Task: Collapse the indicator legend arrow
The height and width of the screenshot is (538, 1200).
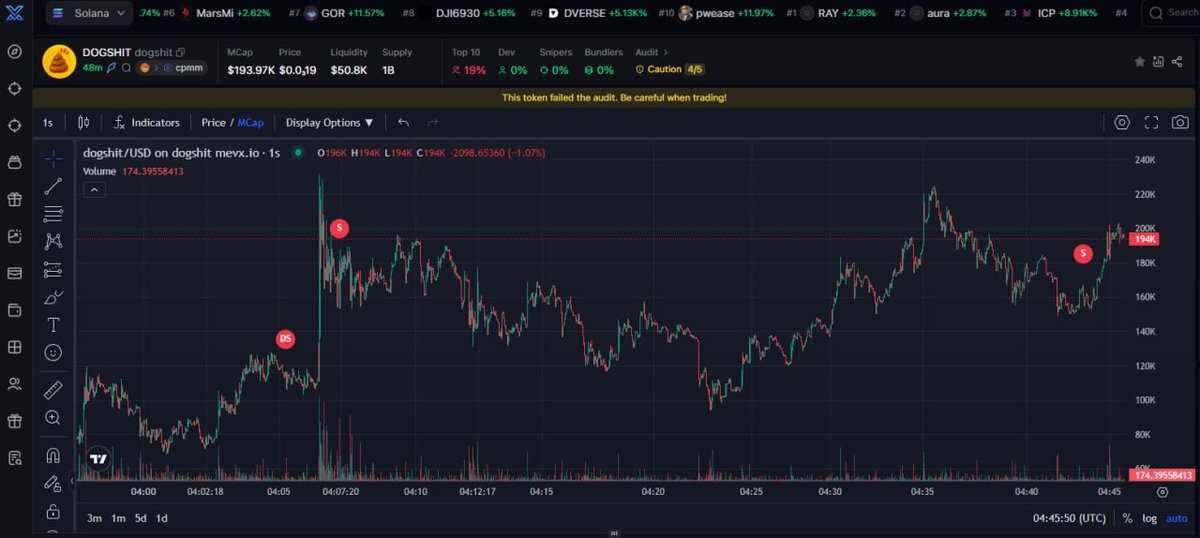Action: pos(93,189)
